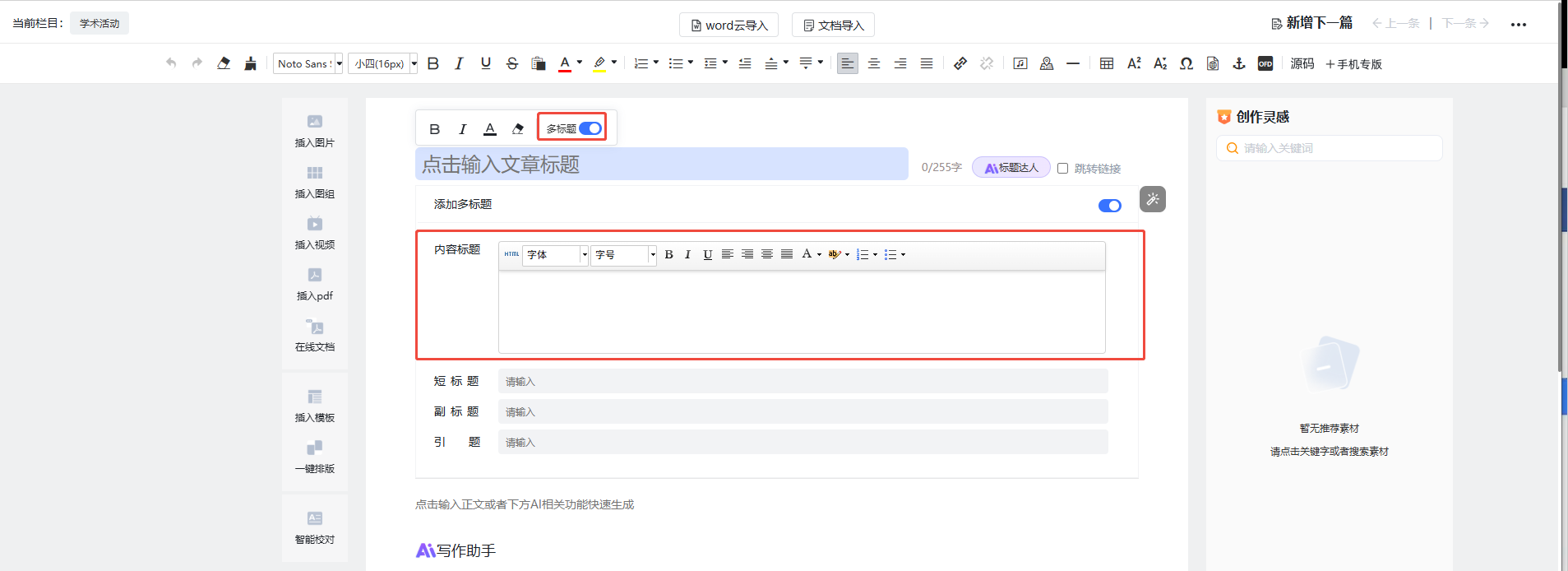Insert a table using the table icon
Screen dimensions: 1568x571
coord(1107,63)
